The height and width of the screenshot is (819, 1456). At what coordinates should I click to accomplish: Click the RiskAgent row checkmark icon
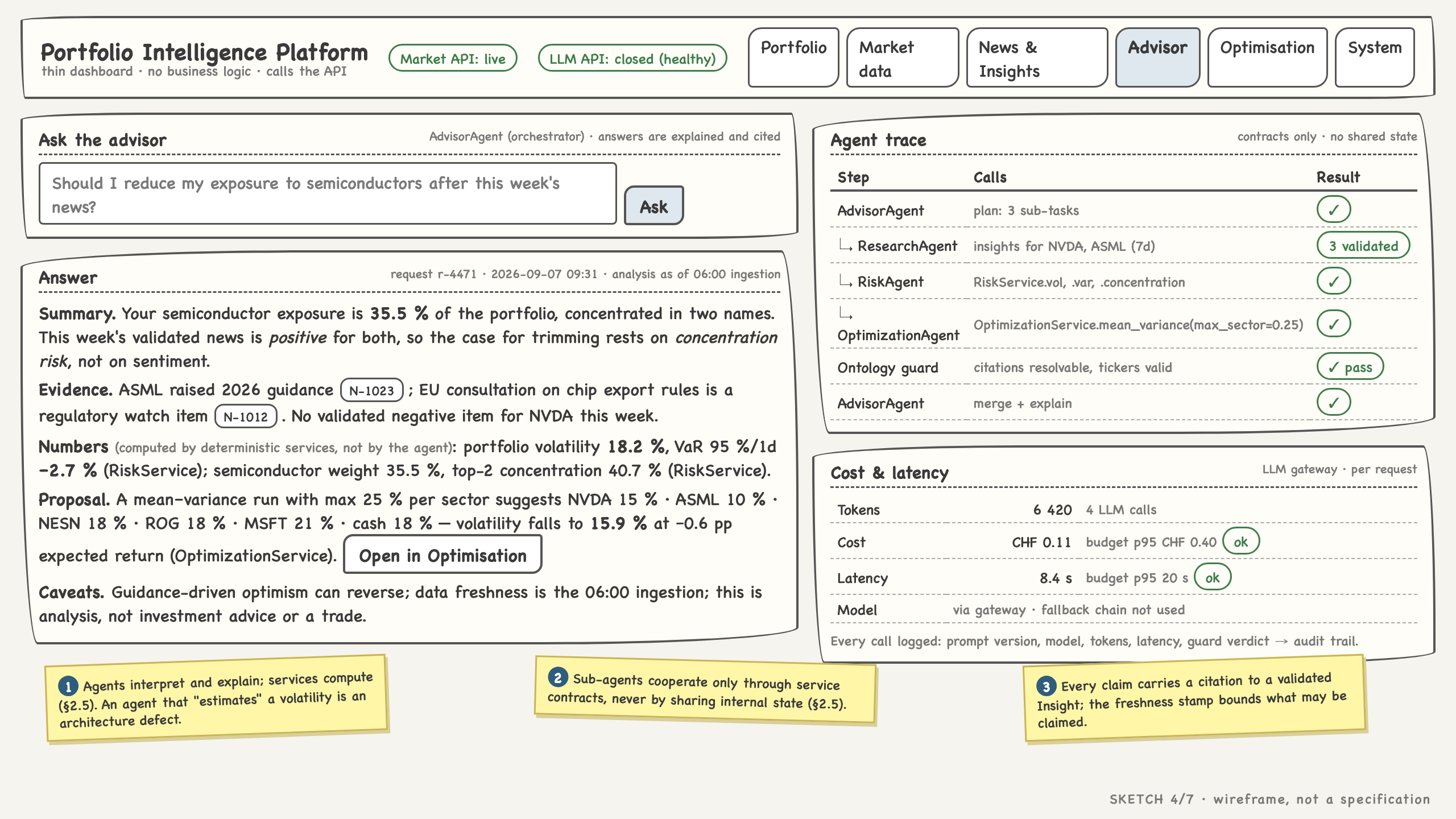coord(1333,281)
